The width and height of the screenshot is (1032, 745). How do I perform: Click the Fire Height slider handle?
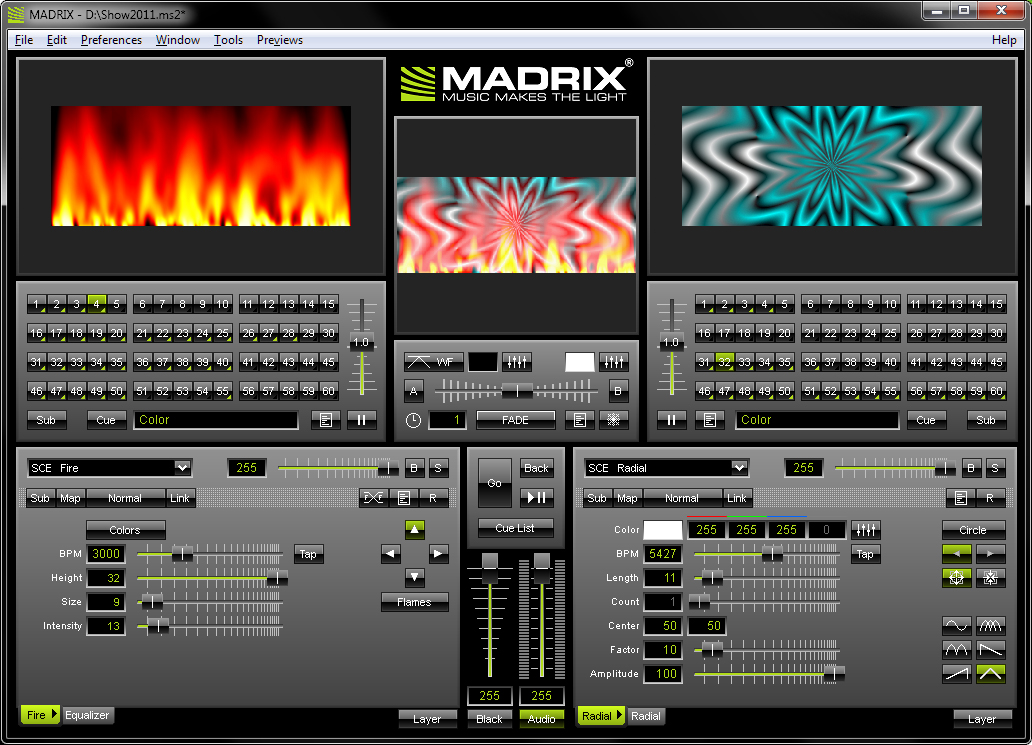tap(277, 578)
